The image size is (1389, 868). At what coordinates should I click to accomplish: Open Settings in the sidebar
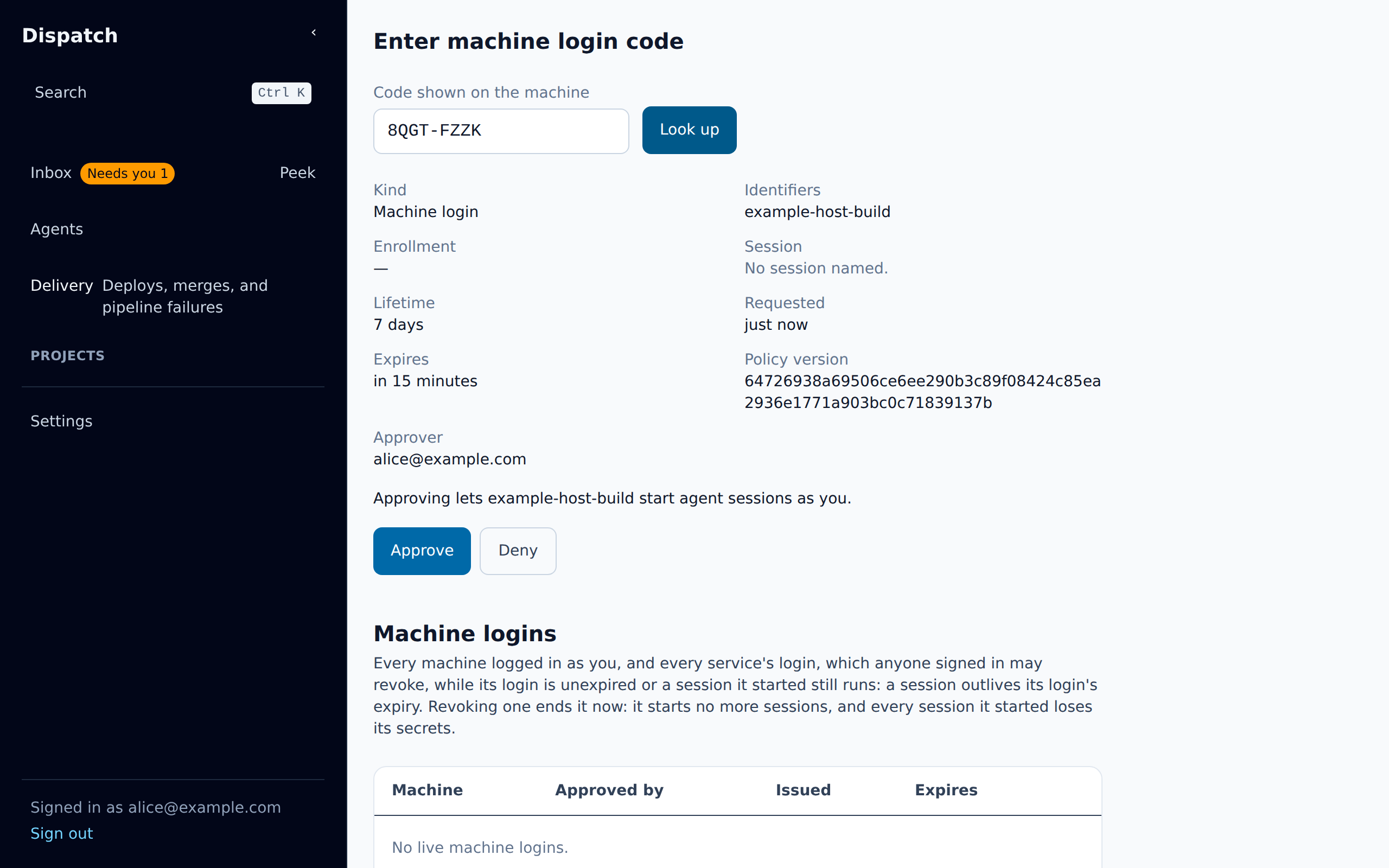tap(61, 422)
